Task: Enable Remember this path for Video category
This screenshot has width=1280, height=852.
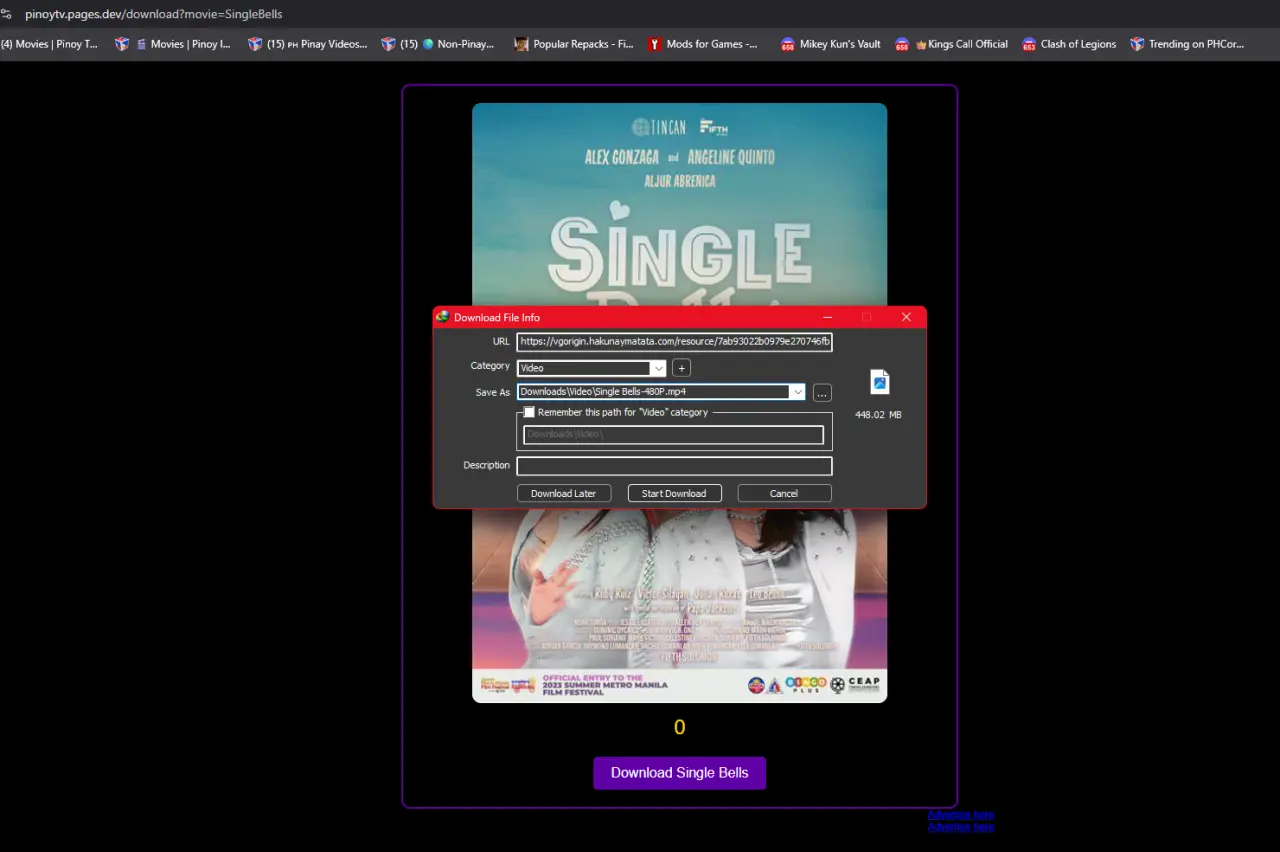Action: coord(530,412)
